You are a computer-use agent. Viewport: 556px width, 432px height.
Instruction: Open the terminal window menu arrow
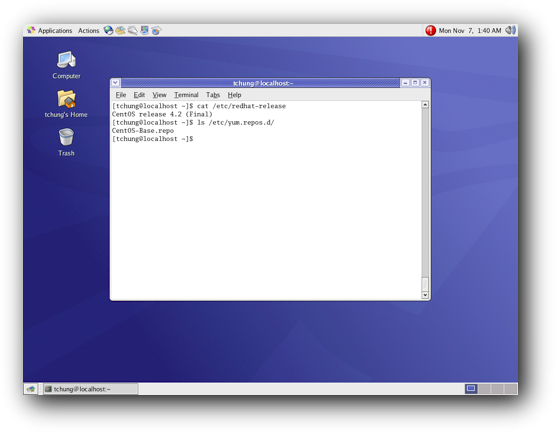tap(115, 83)
